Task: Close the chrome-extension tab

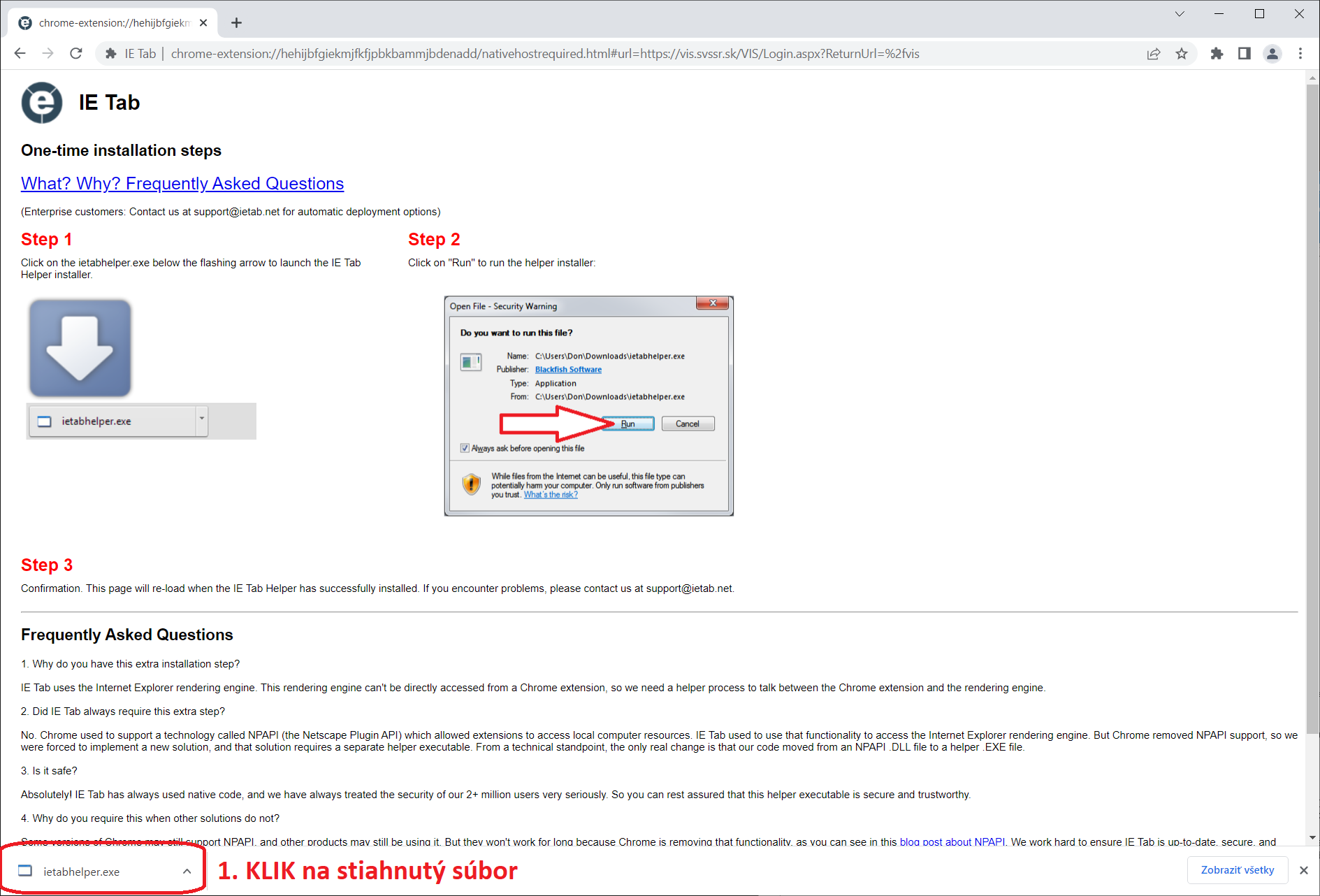Action: (203, 23)
